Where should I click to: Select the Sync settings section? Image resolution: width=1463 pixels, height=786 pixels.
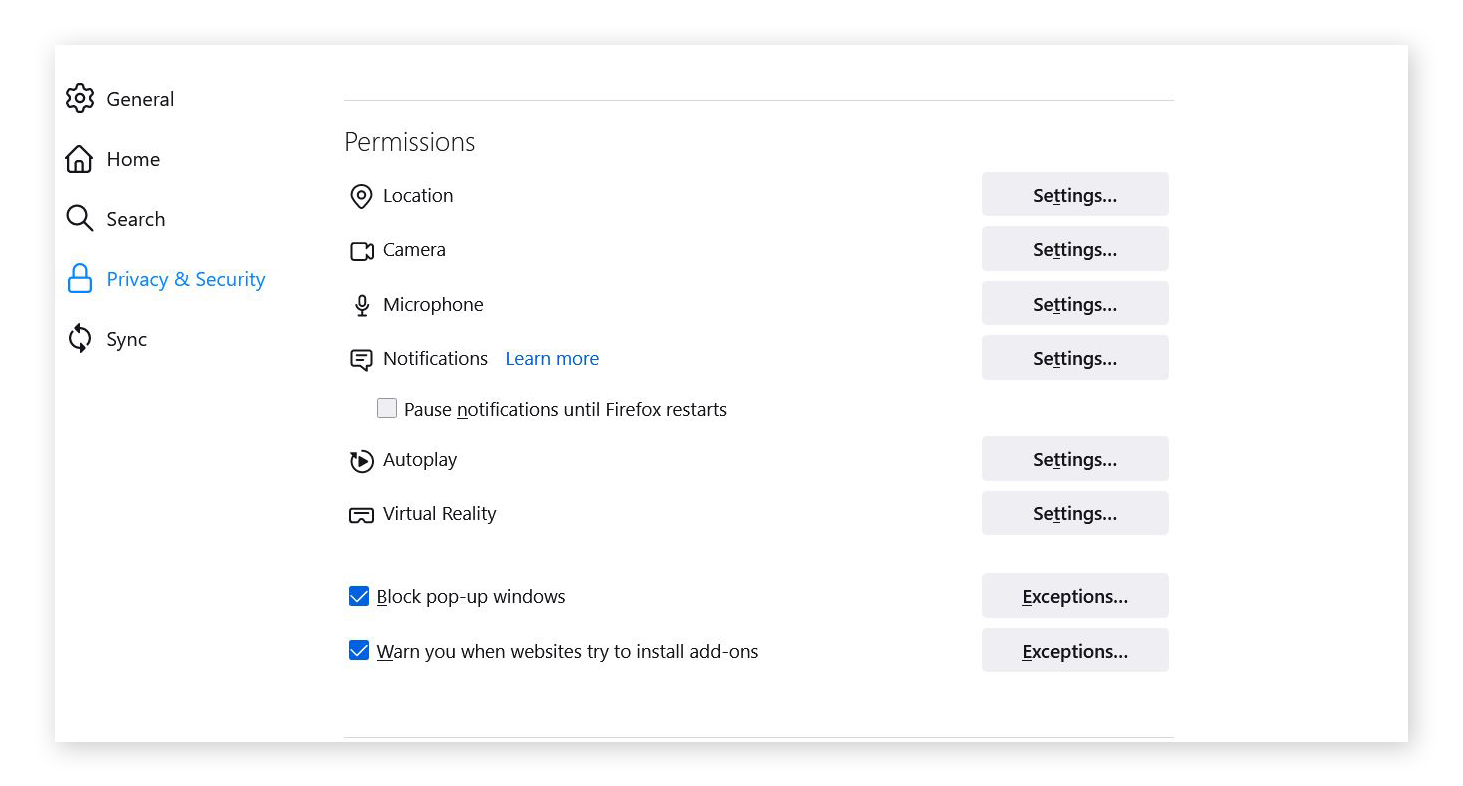[127, 339]
